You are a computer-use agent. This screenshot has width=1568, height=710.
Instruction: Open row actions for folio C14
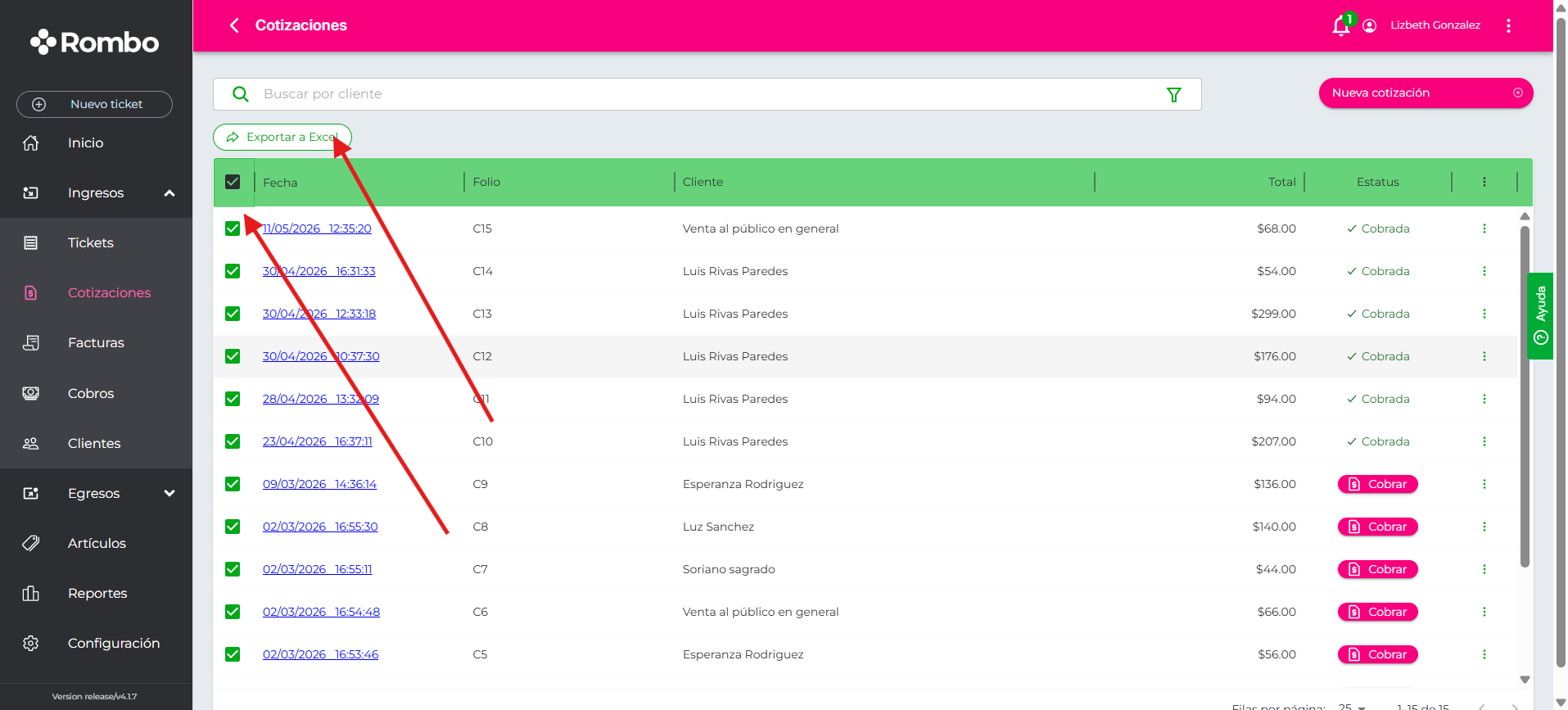[x=1484, y=271]
